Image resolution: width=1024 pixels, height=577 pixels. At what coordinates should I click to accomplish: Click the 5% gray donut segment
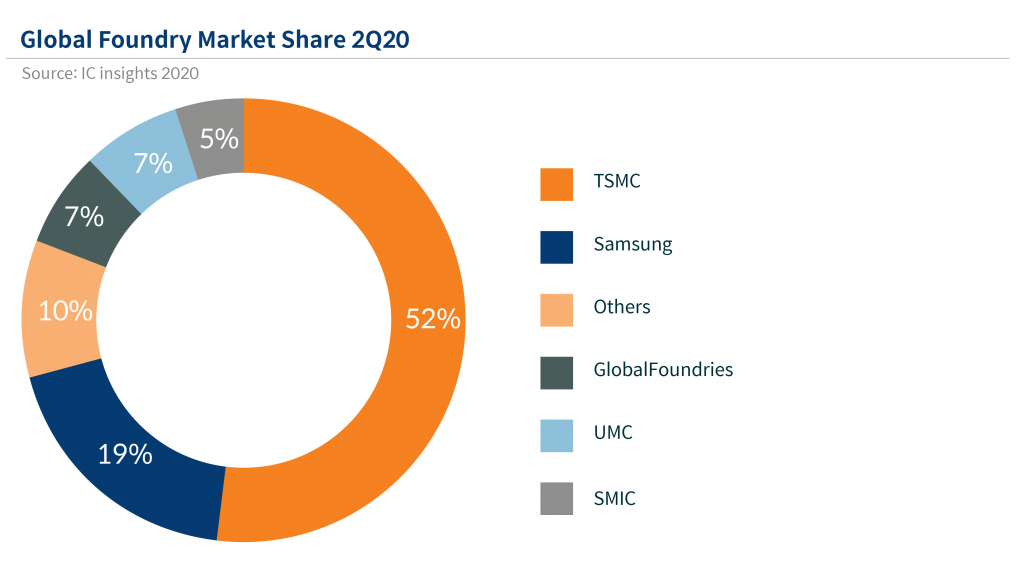218,138
